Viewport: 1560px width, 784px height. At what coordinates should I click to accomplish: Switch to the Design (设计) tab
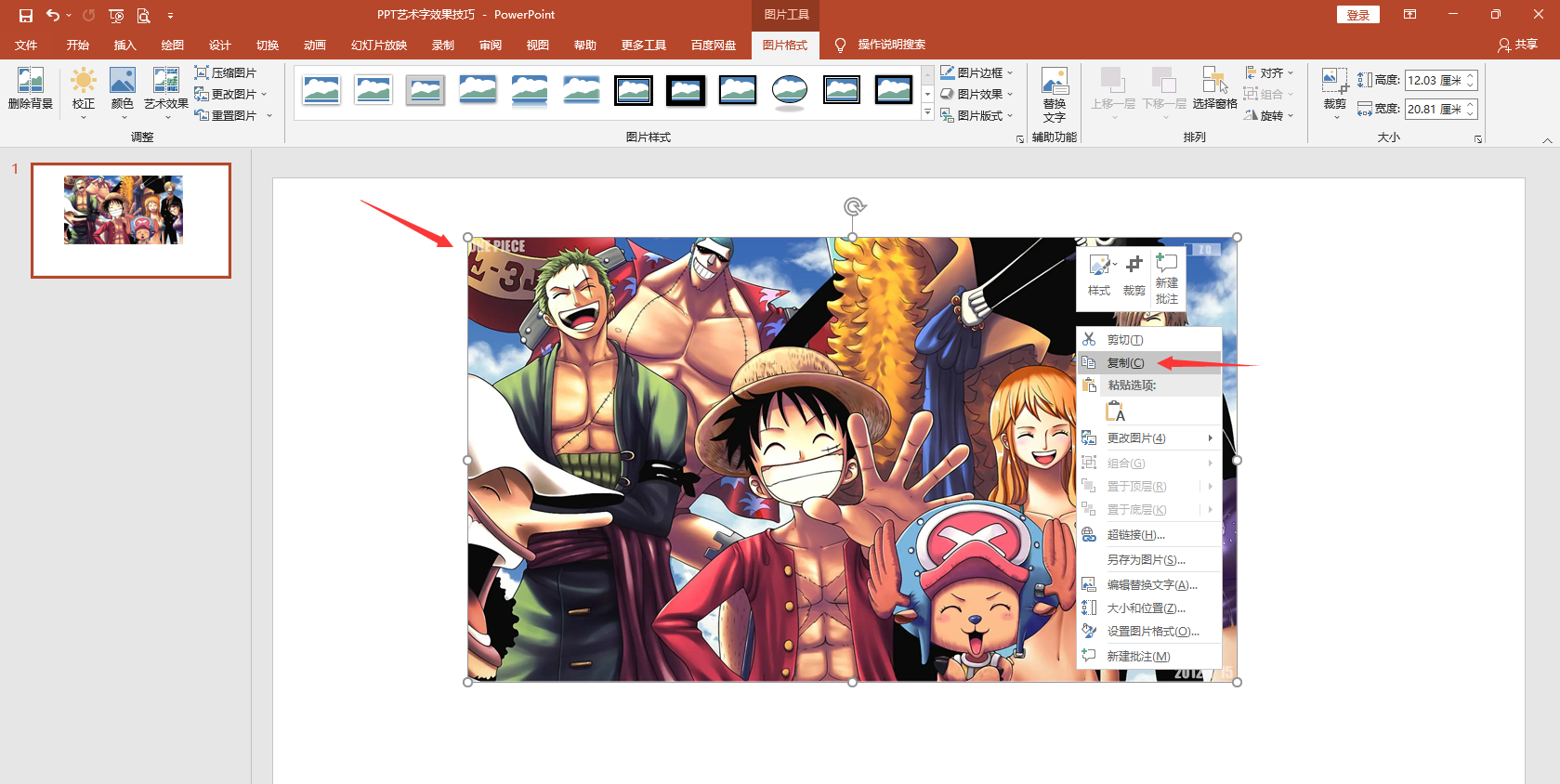(x=219, y=45)
